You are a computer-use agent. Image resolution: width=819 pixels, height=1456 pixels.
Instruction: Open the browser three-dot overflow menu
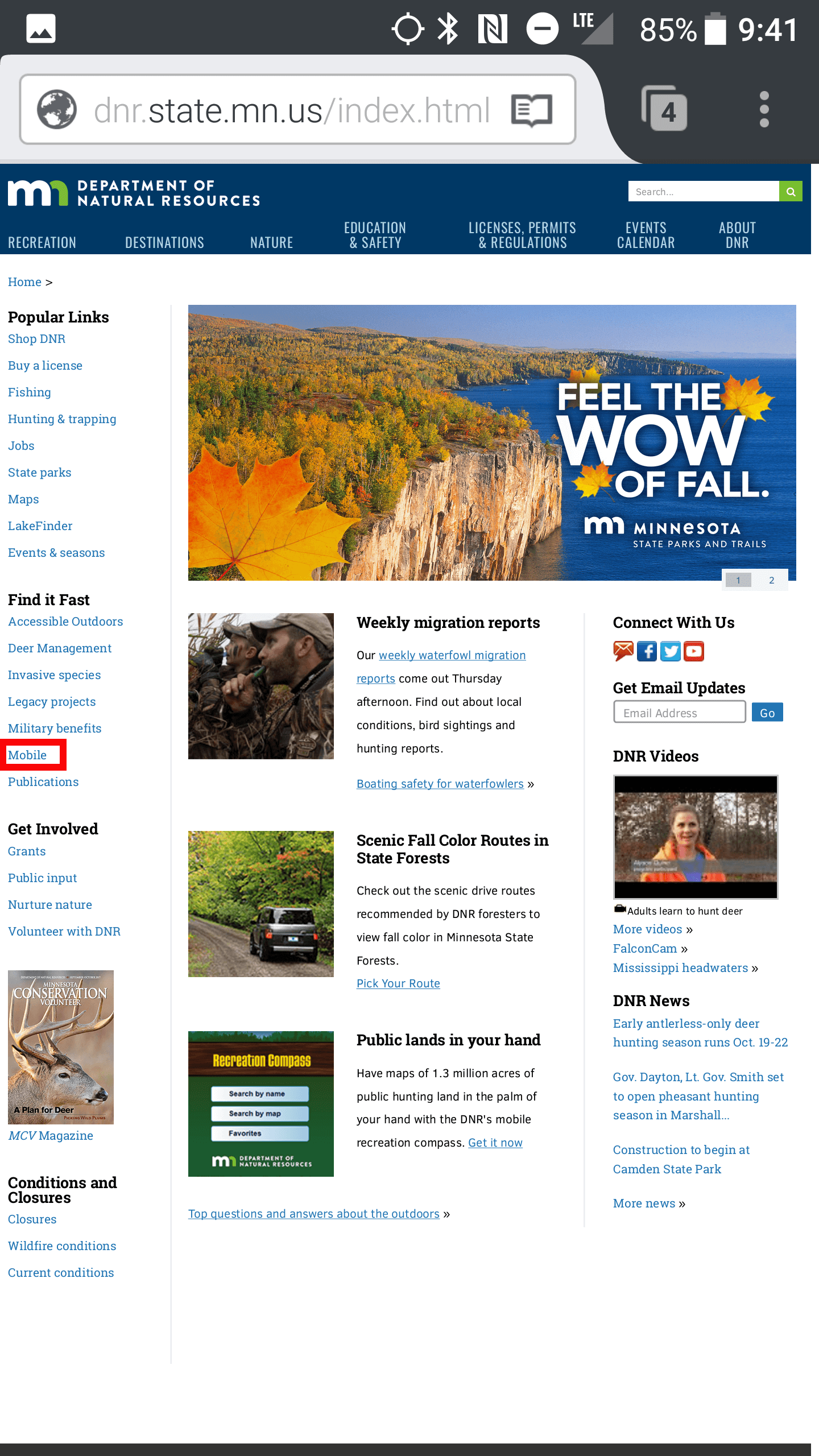coord(764,109)
